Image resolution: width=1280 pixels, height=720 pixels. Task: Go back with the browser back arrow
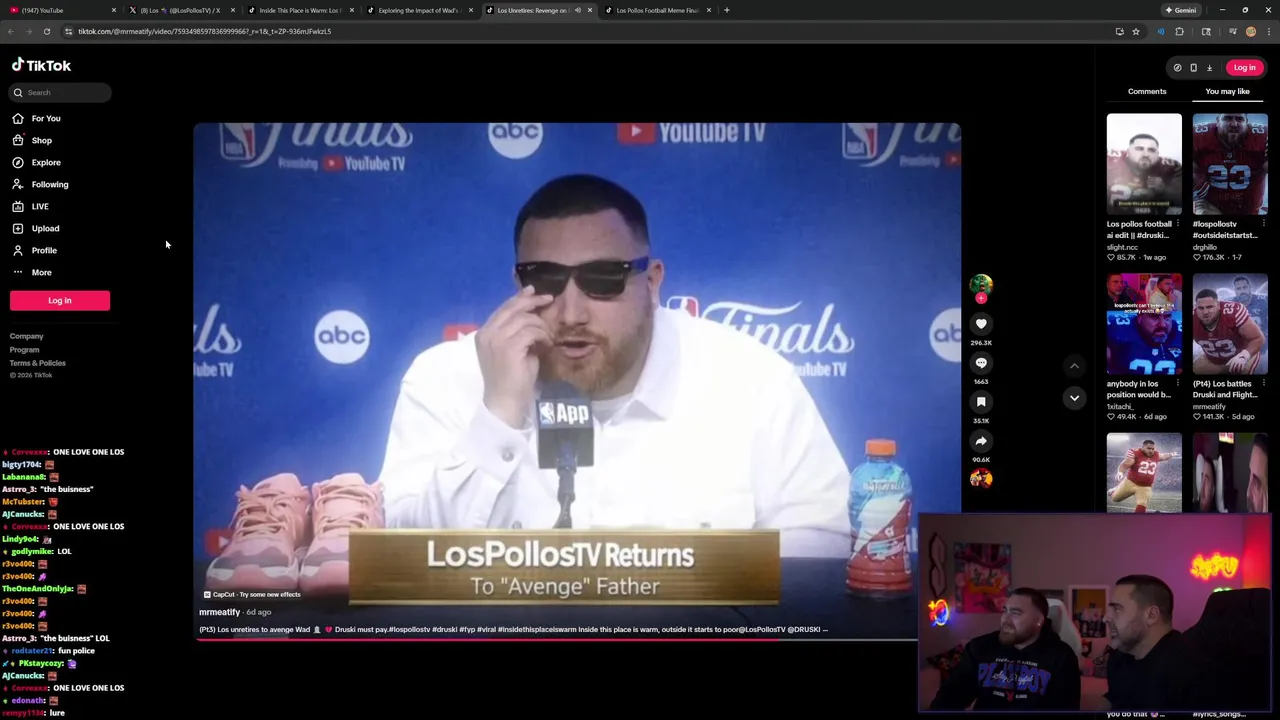click(11, 31)
